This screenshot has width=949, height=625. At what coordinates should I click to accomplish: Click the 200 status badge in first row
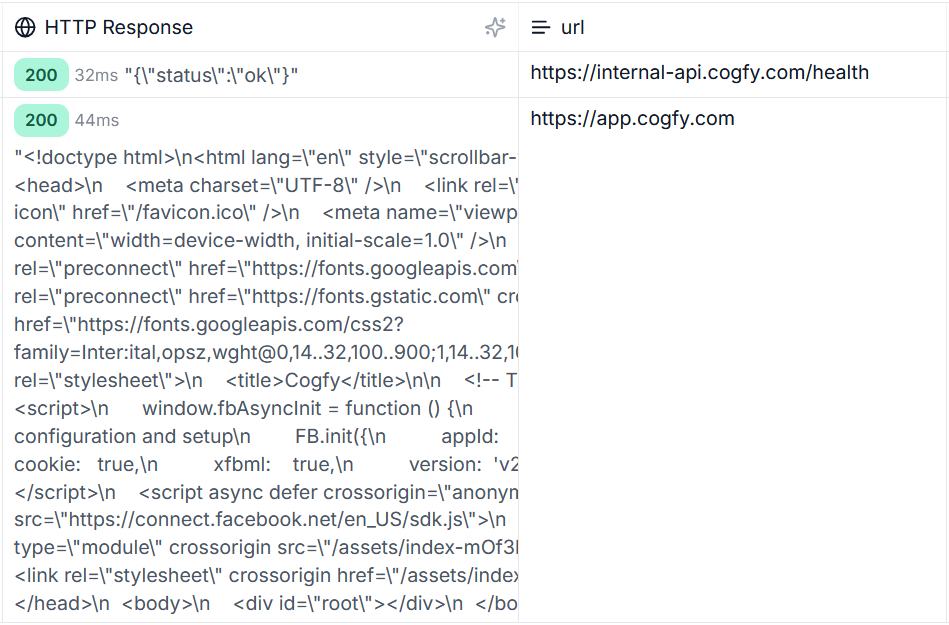(41, 75)
